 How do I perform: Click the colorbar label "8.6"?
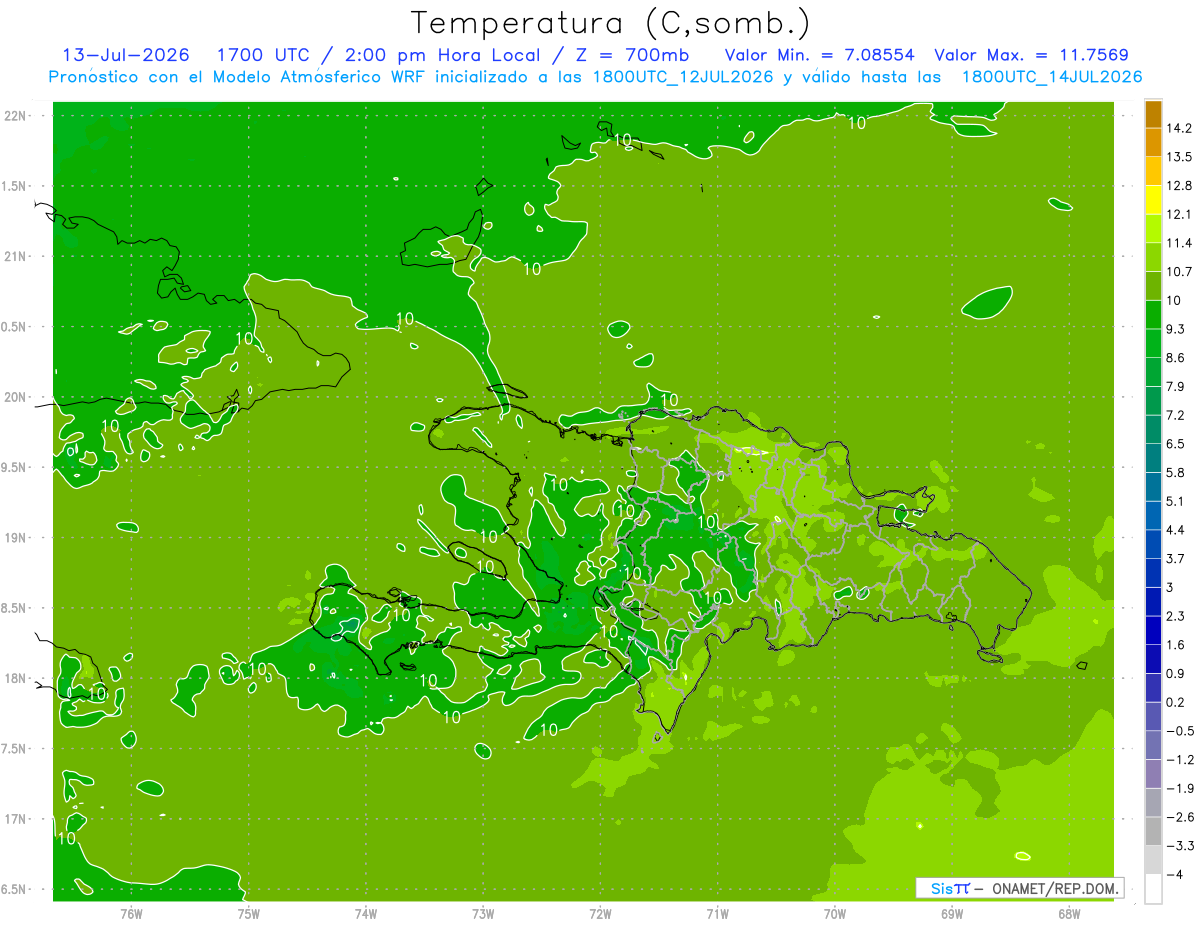[x=1176, y=358]
